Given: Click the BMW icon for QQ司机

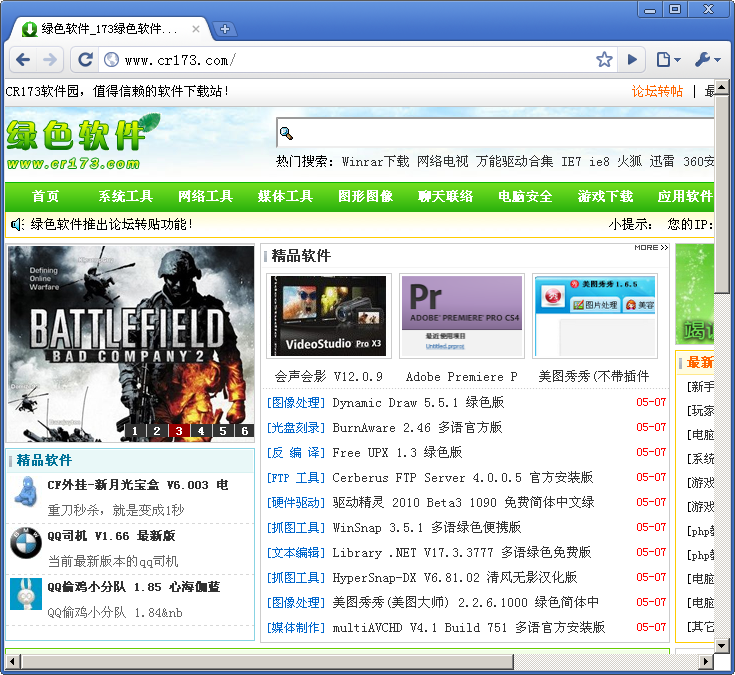Looking at the screenshot, I should pos(26,543).
